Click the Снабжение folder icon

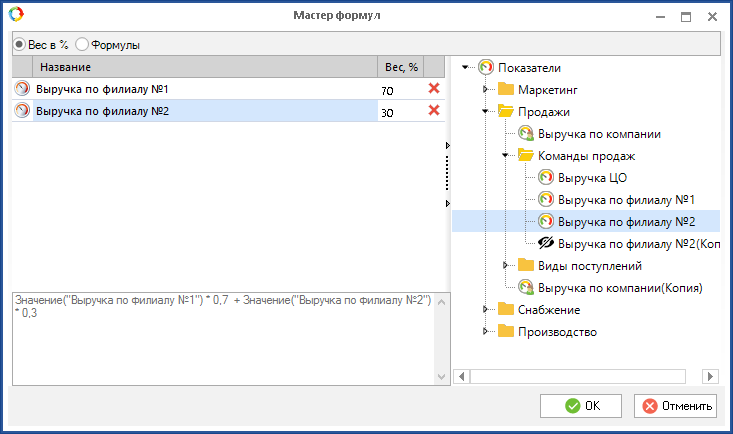coord(506,310)
